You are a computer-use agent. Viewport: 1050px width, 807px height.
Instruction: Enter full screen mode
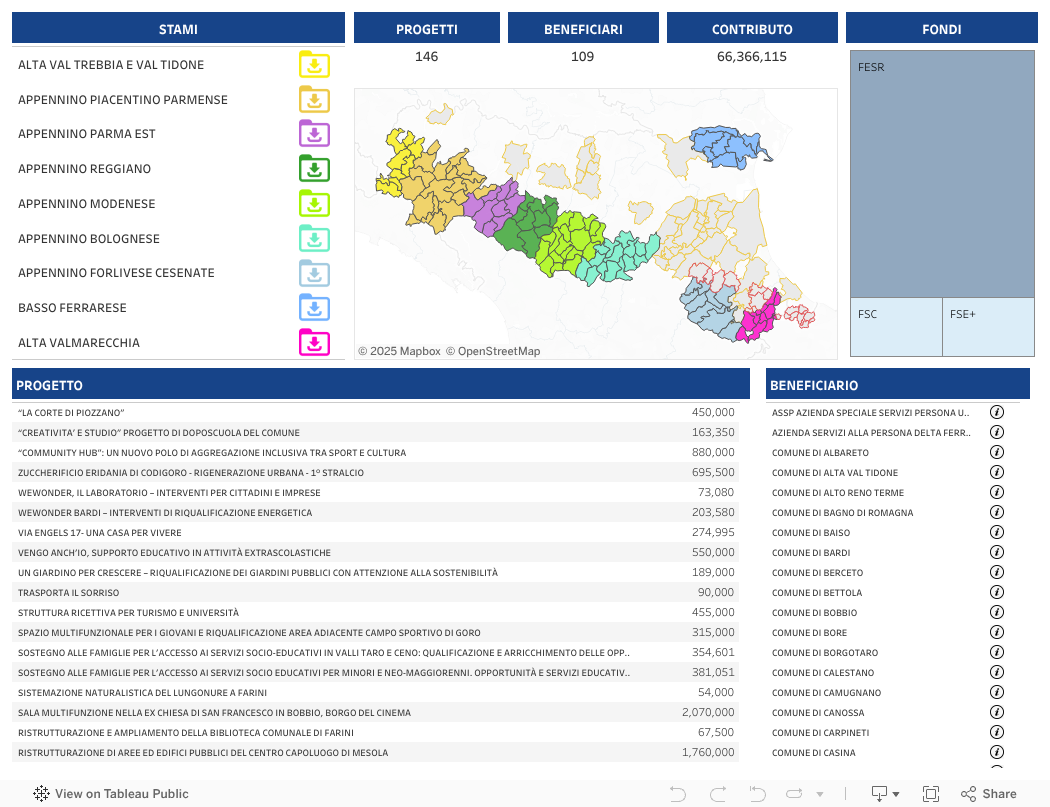930,794
